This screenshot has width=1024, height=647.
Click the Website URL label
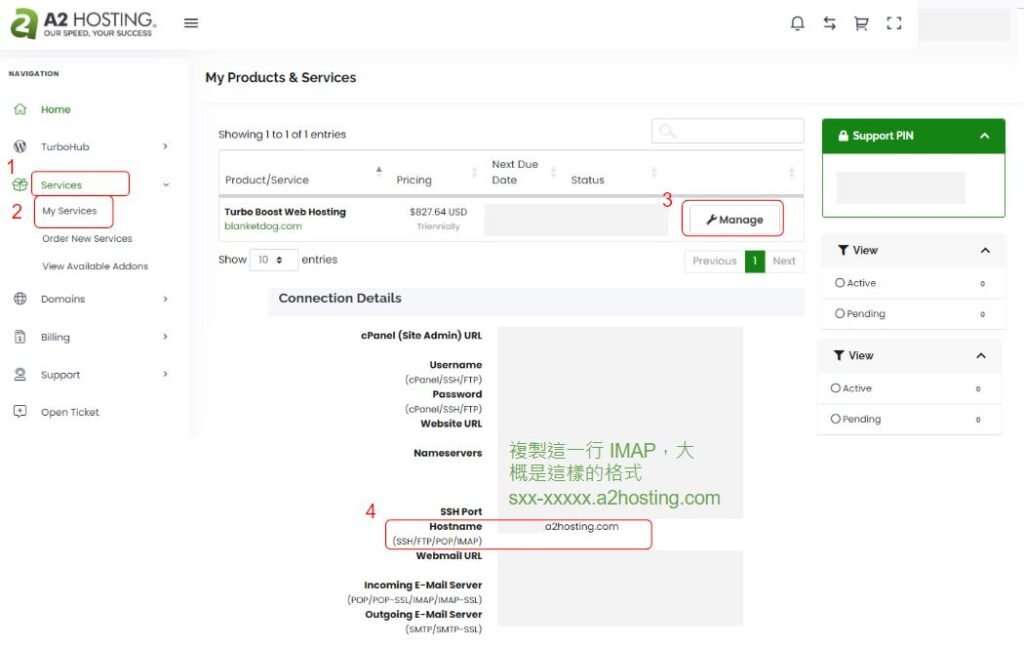coord(451,423)
